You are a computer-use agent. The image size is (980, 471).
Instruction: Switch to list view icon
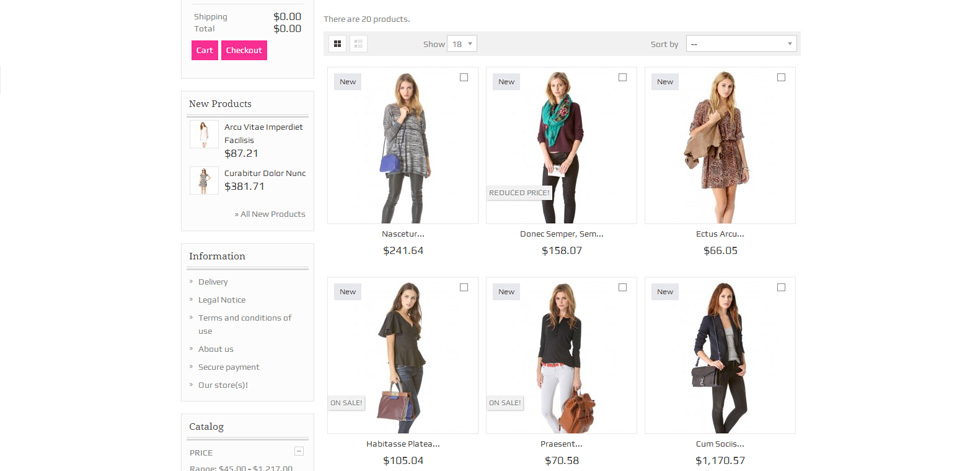point(358,44)
